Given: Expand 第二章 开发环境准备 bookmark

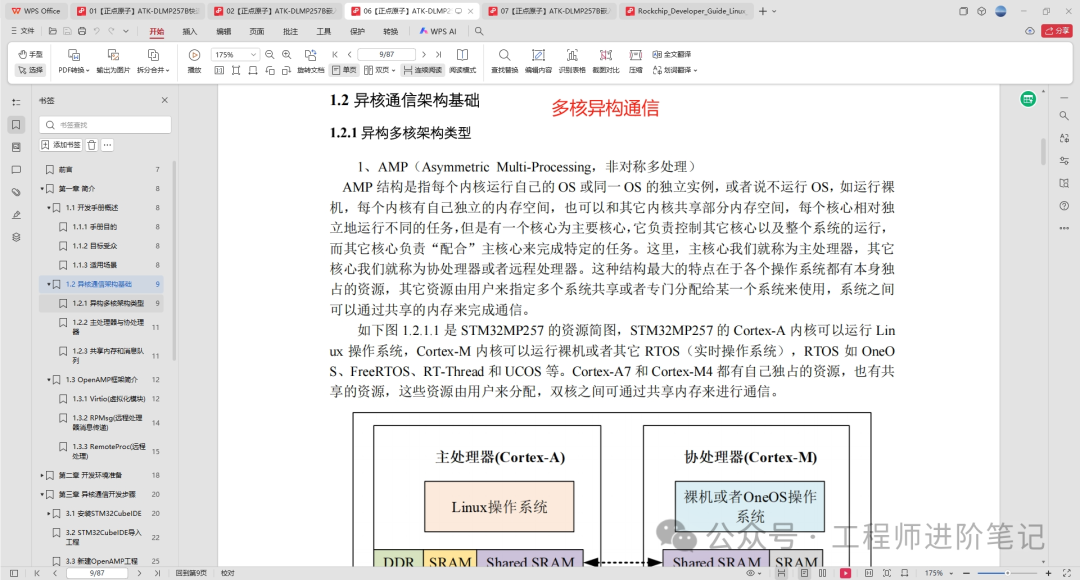Looking at the screenshot, I should click(x=42, y=475).
